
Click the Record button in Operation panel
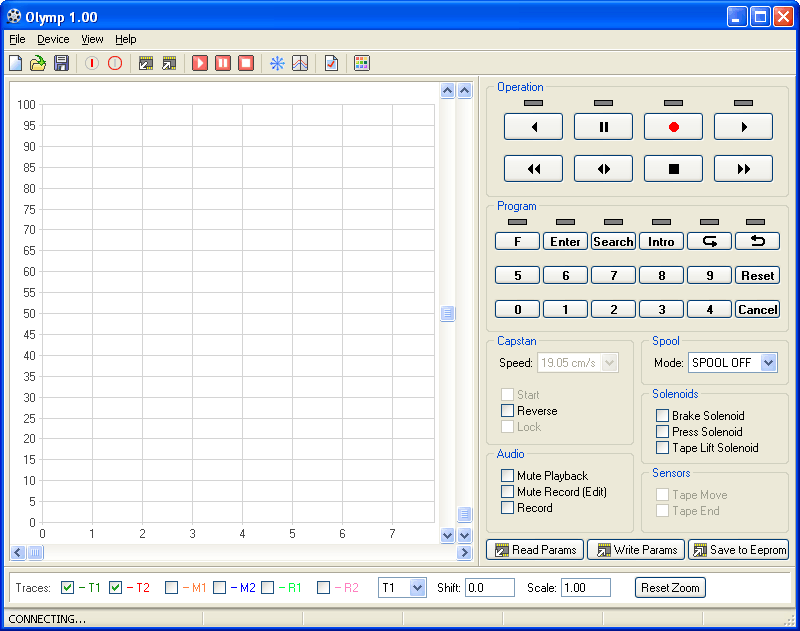pyautogui.click(x=673, y=127)
